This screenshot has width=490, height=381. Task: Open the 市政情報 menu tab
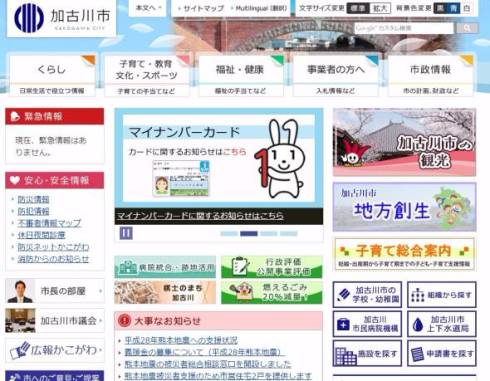[x=431, y=76]
